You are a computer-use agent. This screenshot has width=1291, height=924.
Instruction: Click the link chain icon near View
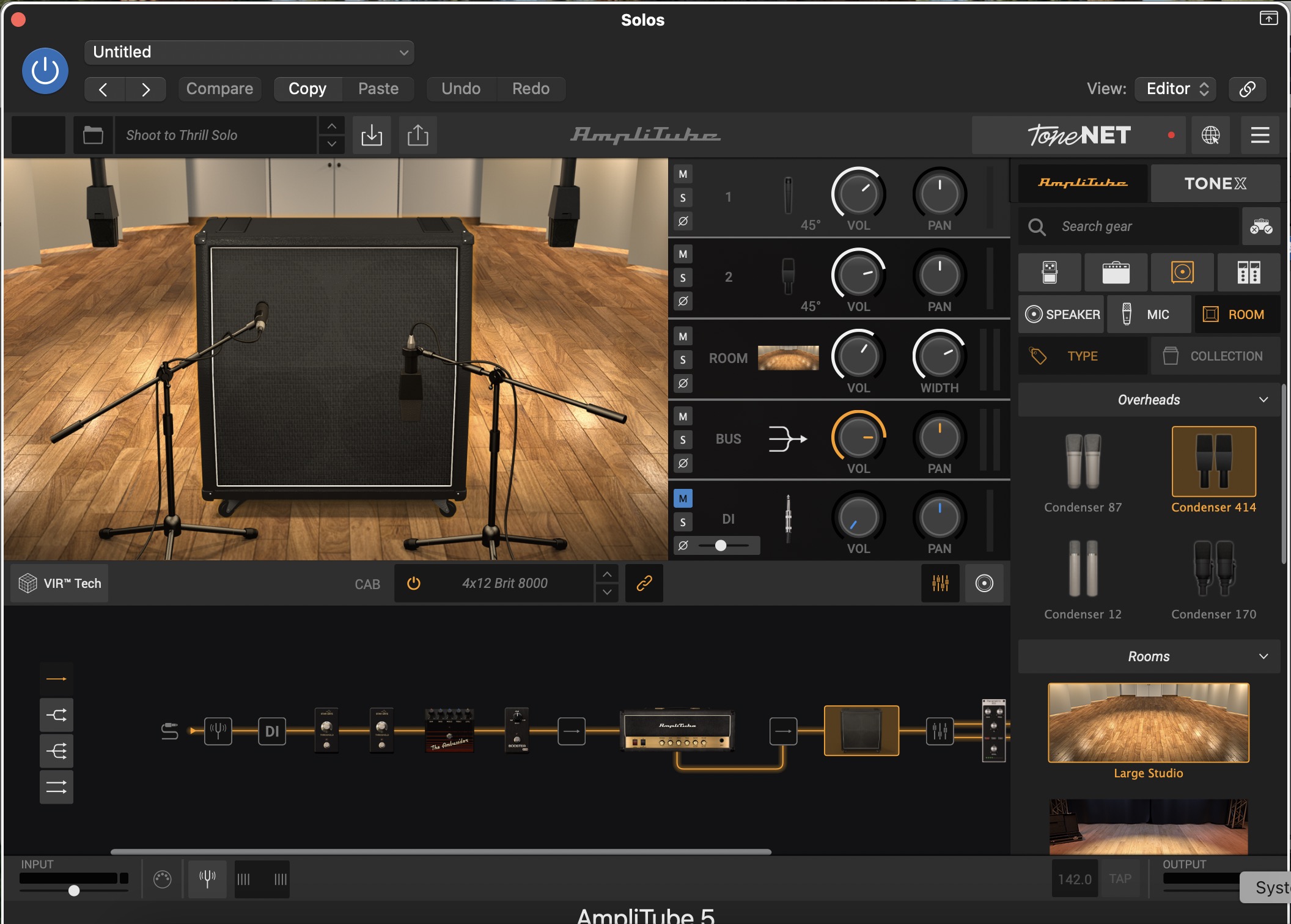(1248, 89)
